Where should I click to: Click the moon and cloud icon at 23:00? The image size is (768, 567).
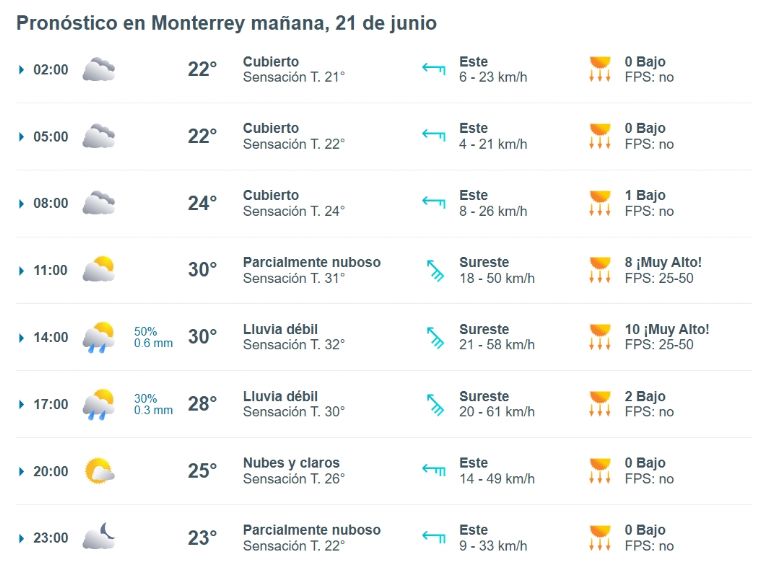click(98, 536)
